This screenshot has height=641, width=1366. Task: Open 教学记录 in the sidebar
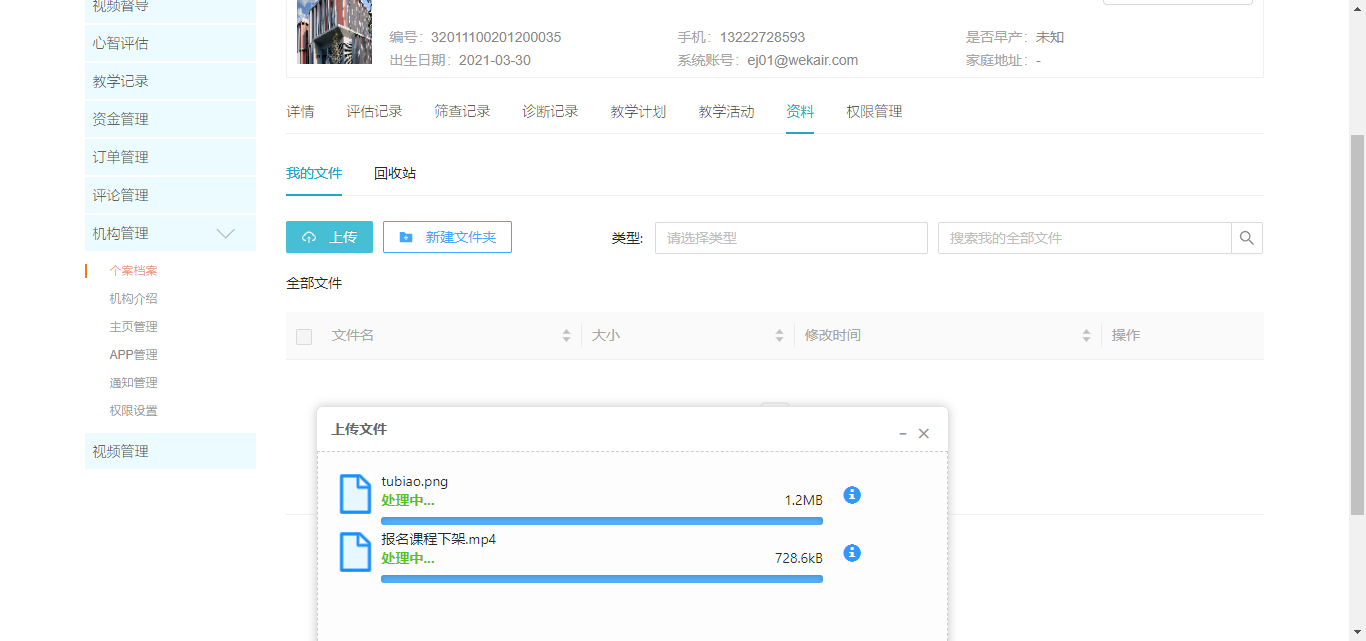pyautogui.click(x=170, y=81)
